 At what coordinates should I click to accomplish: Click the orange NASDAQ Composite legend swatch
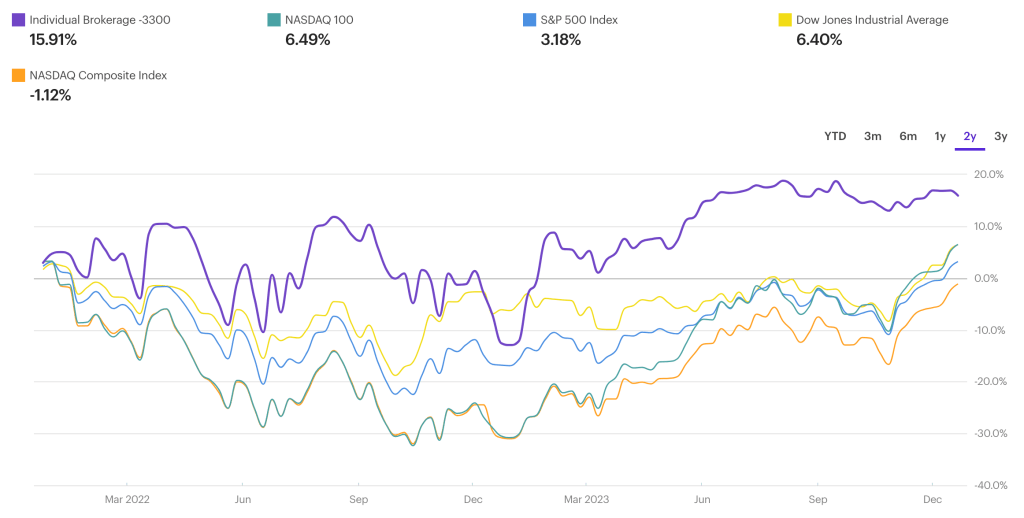[18, 75]
